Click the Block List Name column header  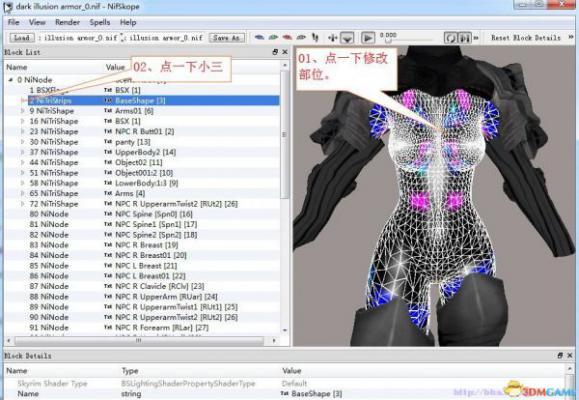pyautogui.click(x=17, y=67)
